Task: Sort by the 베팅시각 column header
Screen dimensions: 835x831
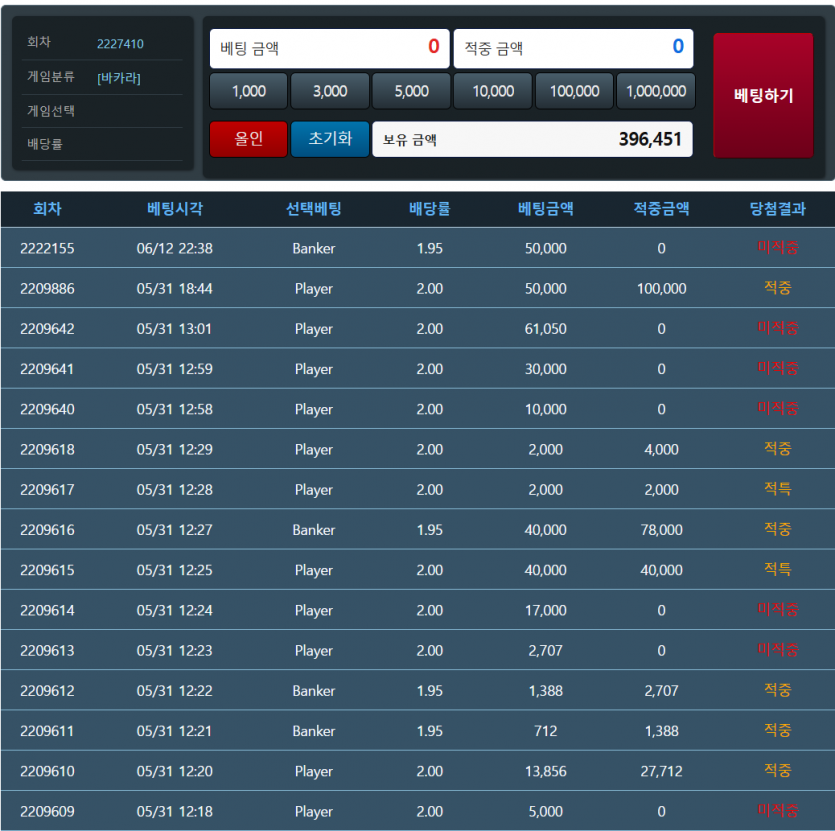Action: click(174, 209)
